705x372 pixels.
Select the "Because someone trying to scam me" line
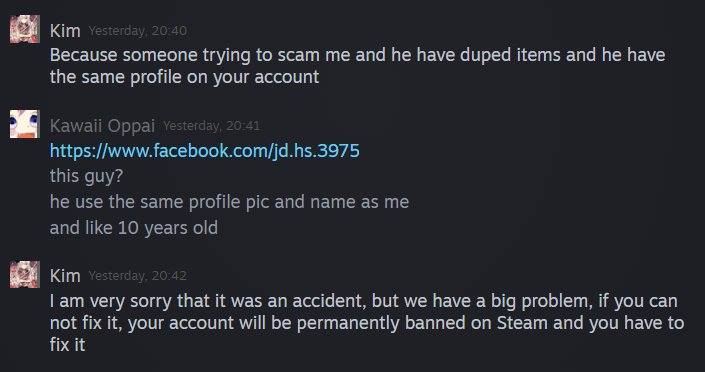(x=357, y=55)
